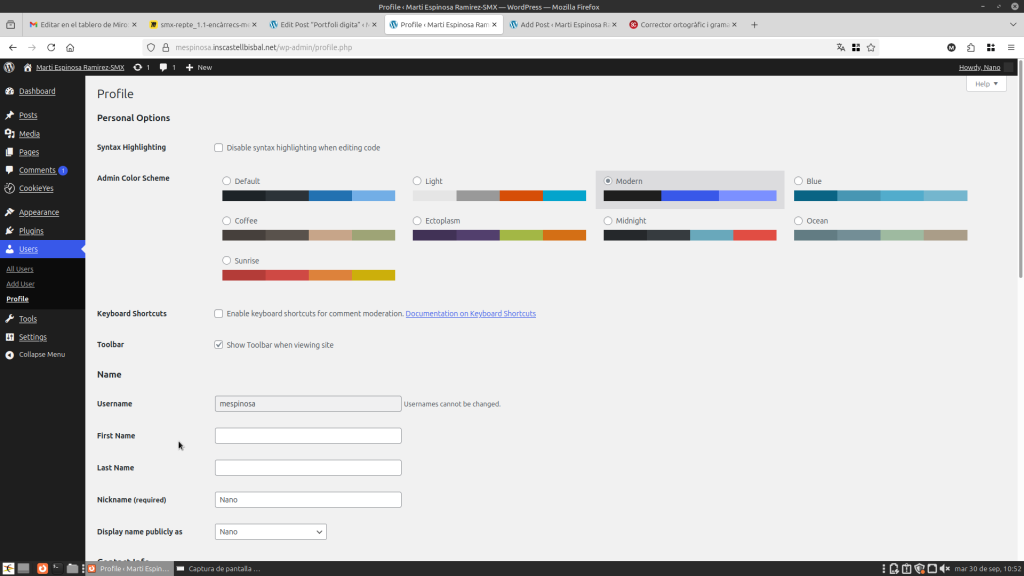Click the Plugins sidebar icon

(x=9, y=231)
